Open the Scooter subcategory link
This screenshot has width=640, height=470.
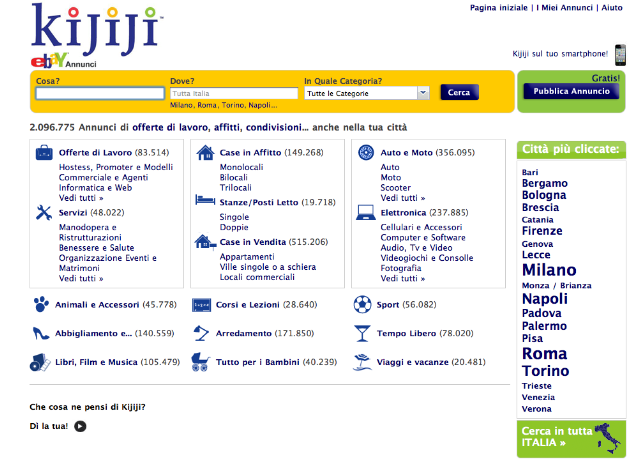pos(396,188)
